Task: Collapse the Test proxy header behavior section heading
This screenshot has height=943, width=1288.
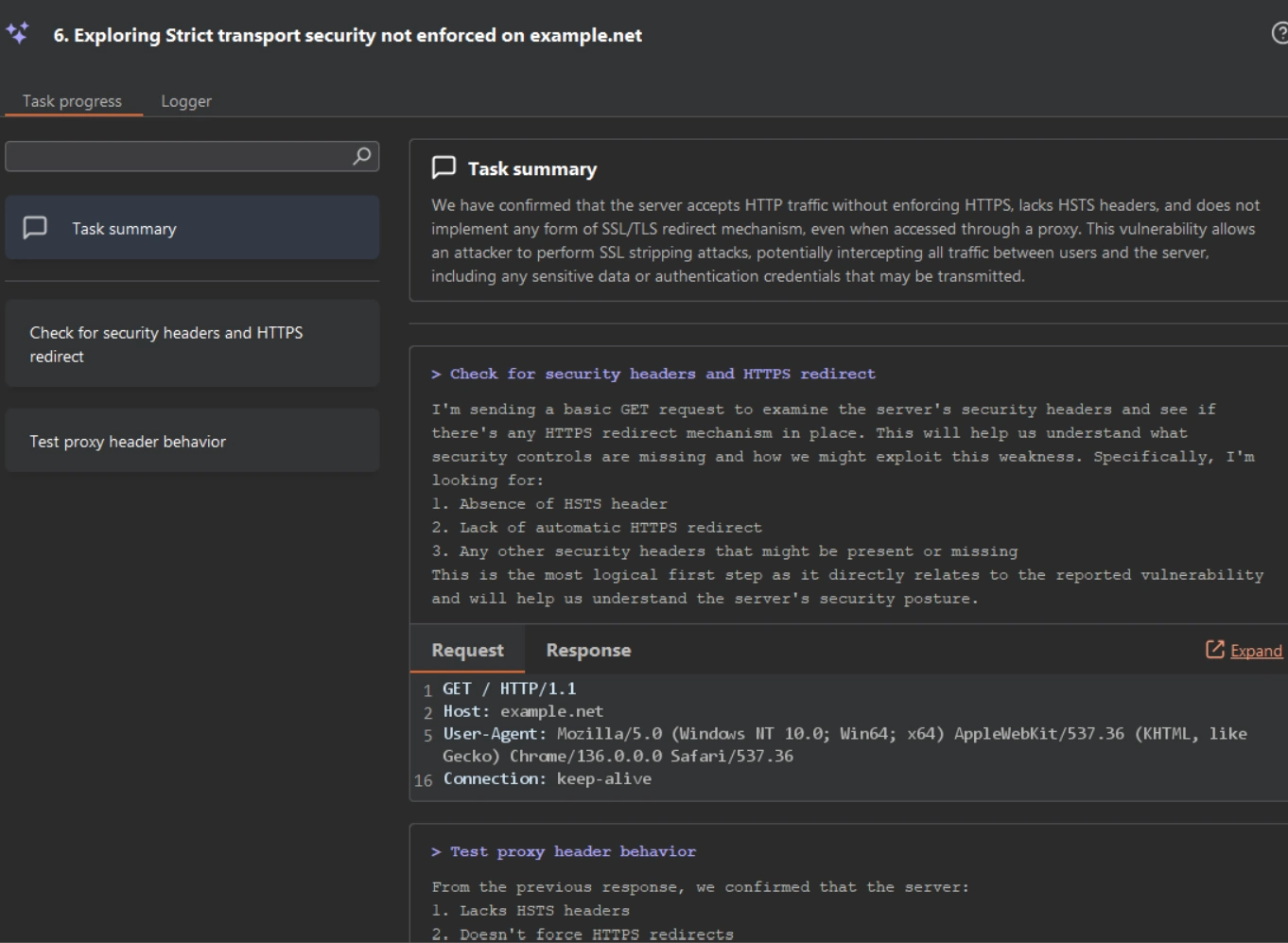Action: click(564, 851)
